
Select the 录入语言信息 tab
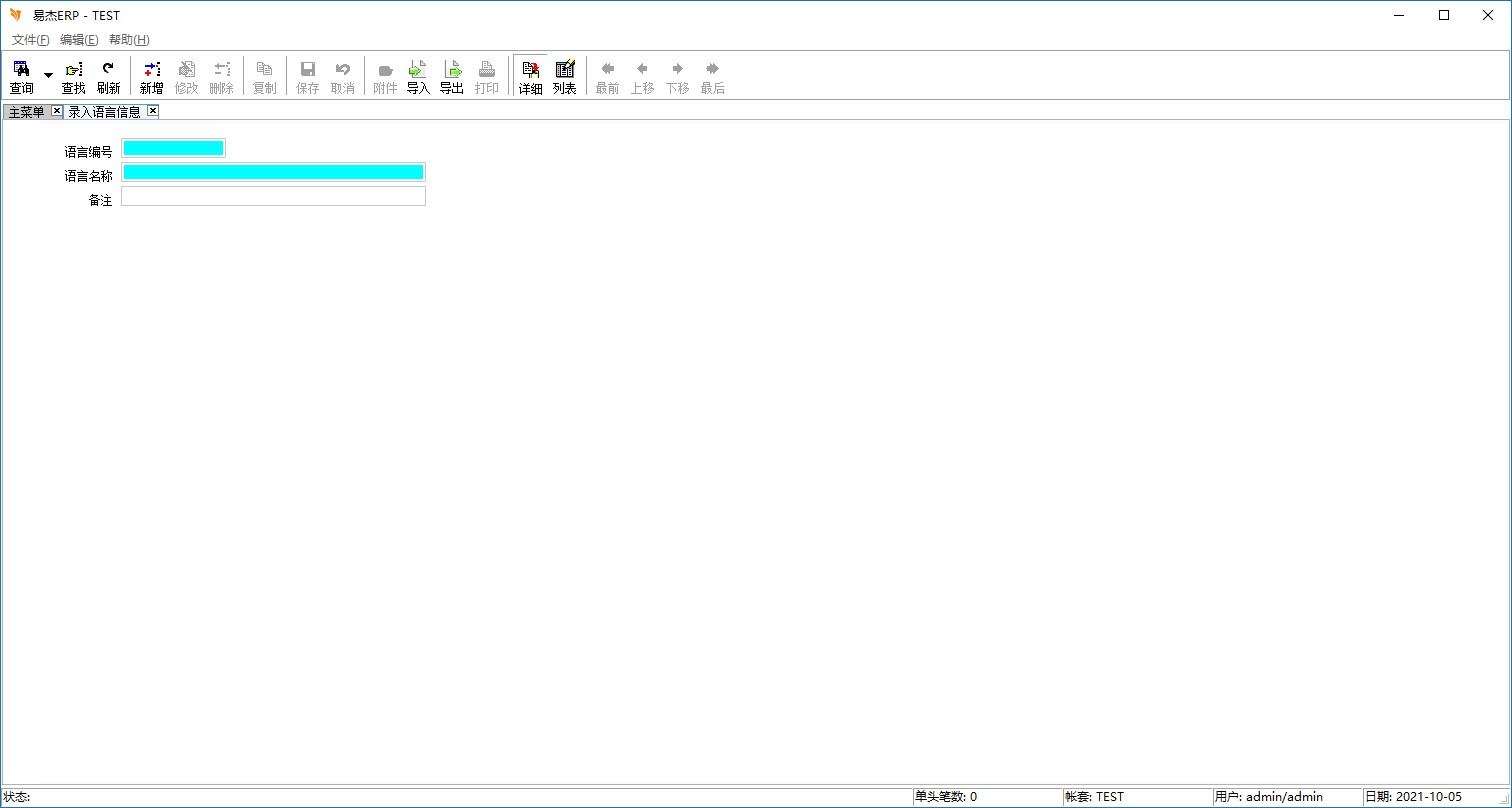pyautogui.click(x=104, y=112)
